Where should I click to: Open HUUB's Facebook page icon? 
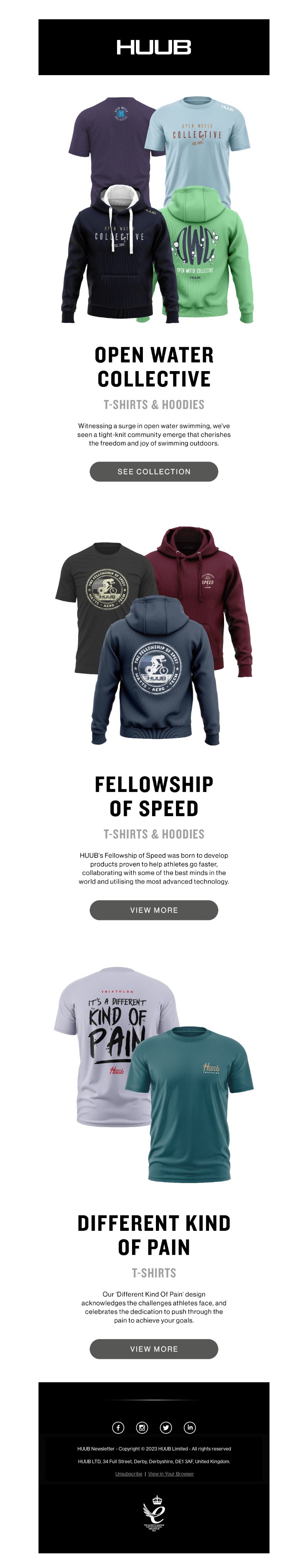click(x=118, y=1427)
